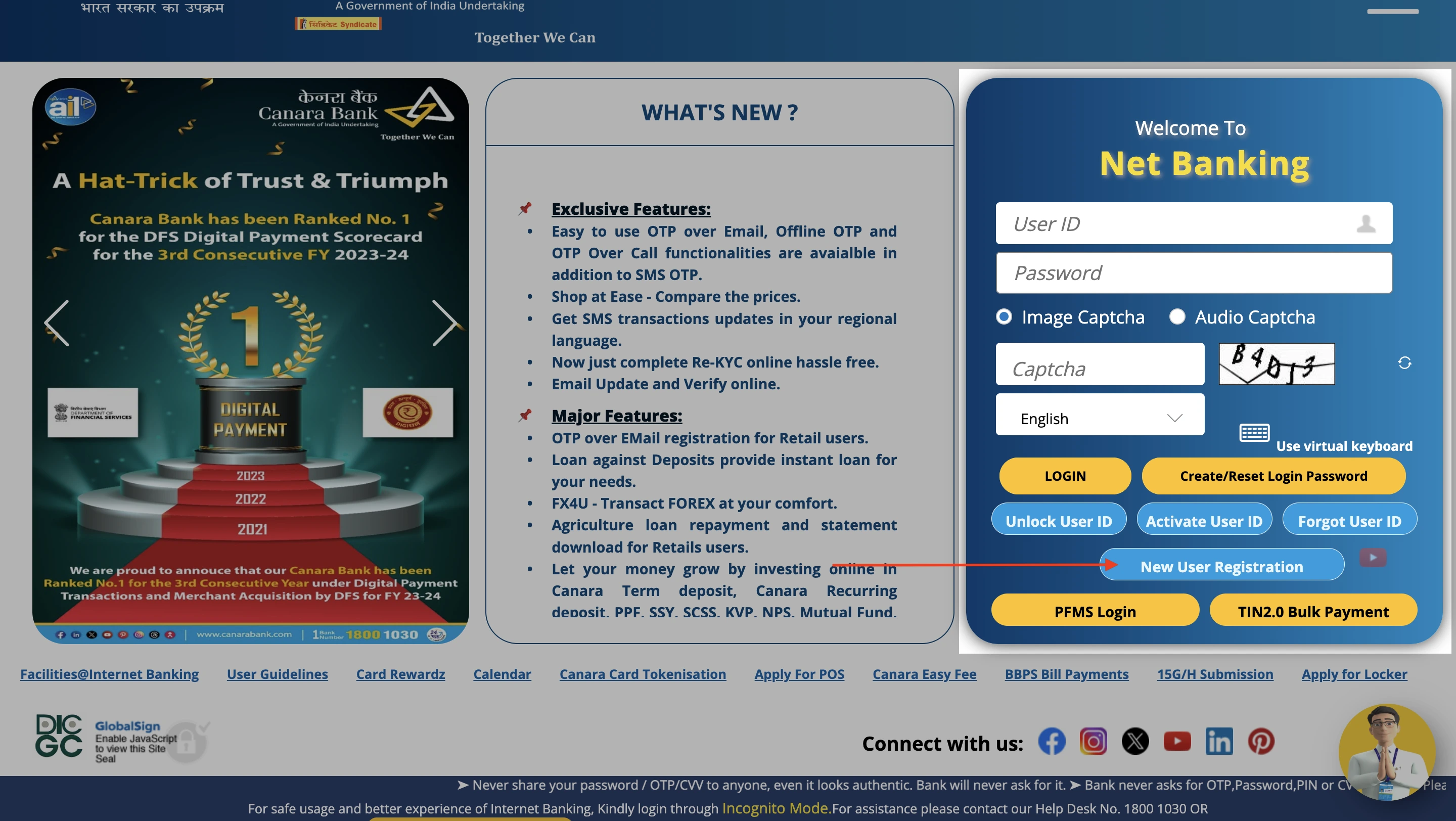
Task: Open the Facilities at Internet Banking page
Action: pos(109,674)
